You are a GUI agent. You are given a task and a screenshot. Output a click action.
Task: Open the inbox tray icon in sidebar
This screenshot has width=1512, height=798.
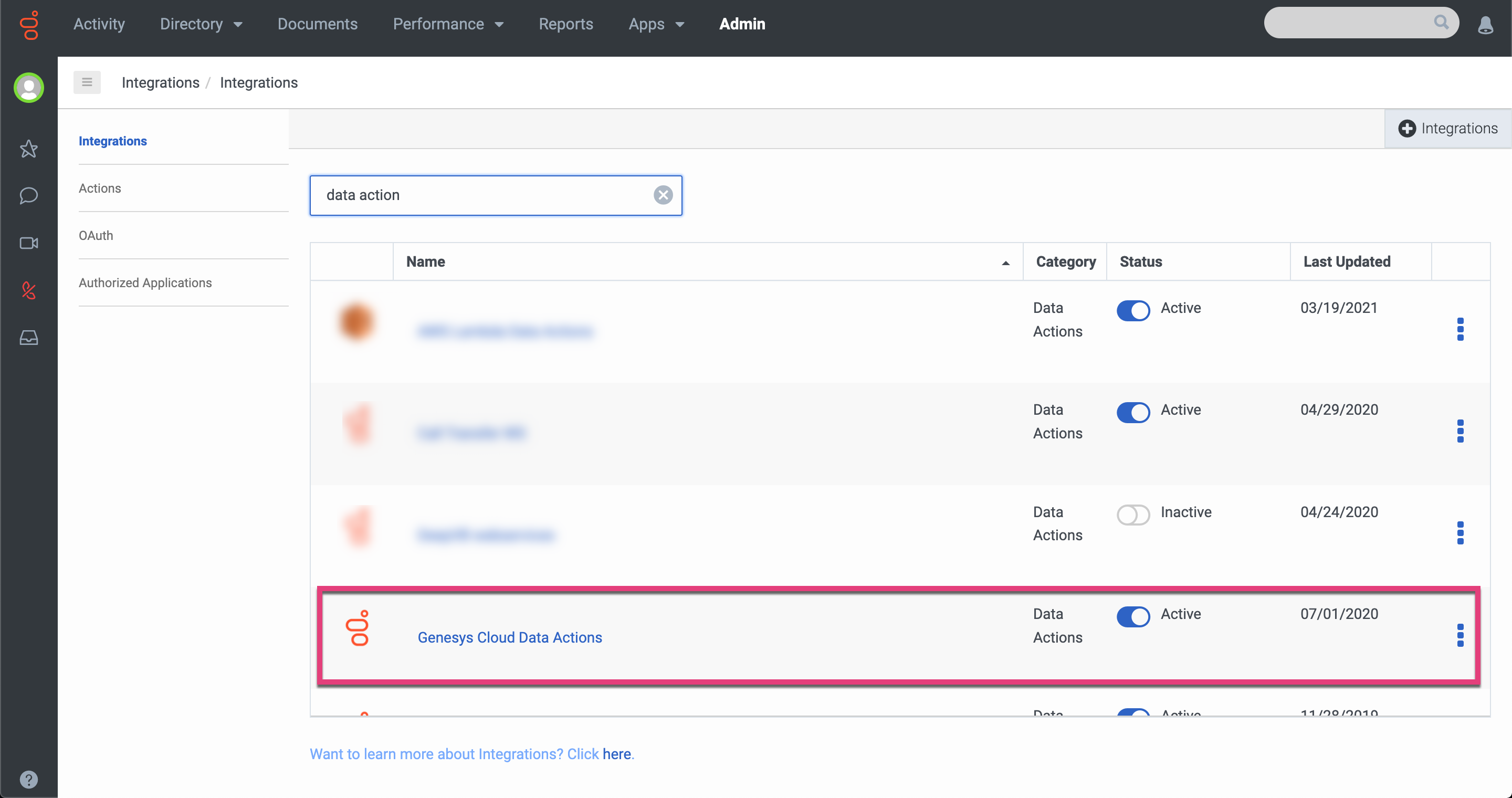[x=28, y=338]
